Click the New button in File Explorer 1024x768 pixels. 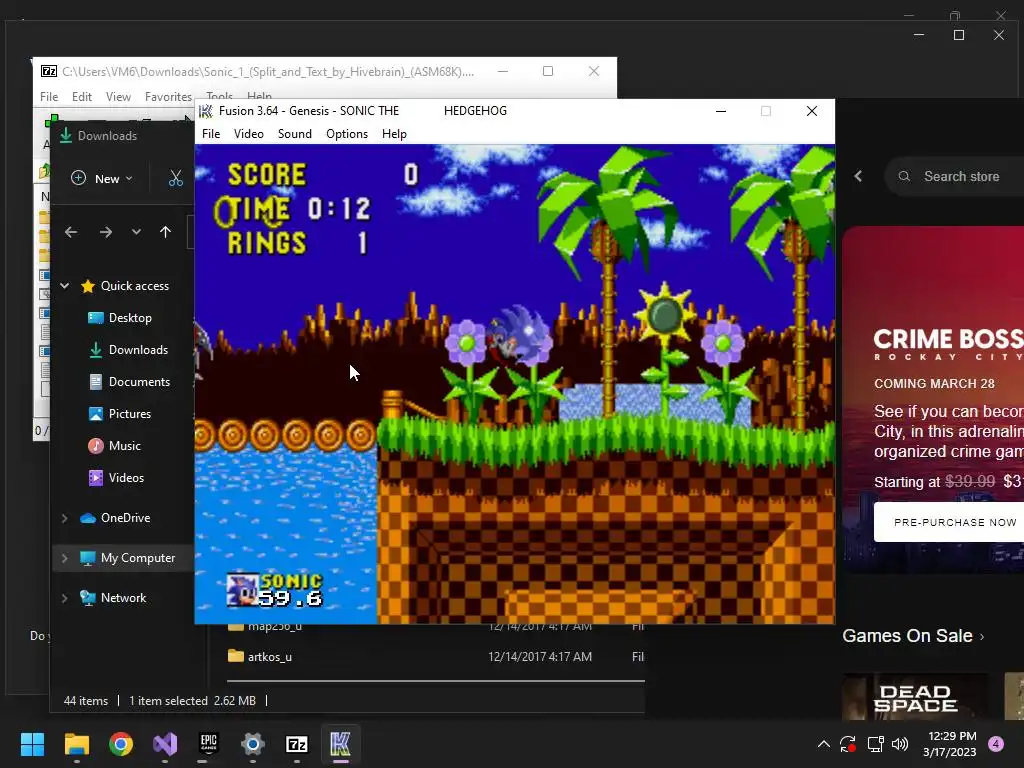coord(101,178)
